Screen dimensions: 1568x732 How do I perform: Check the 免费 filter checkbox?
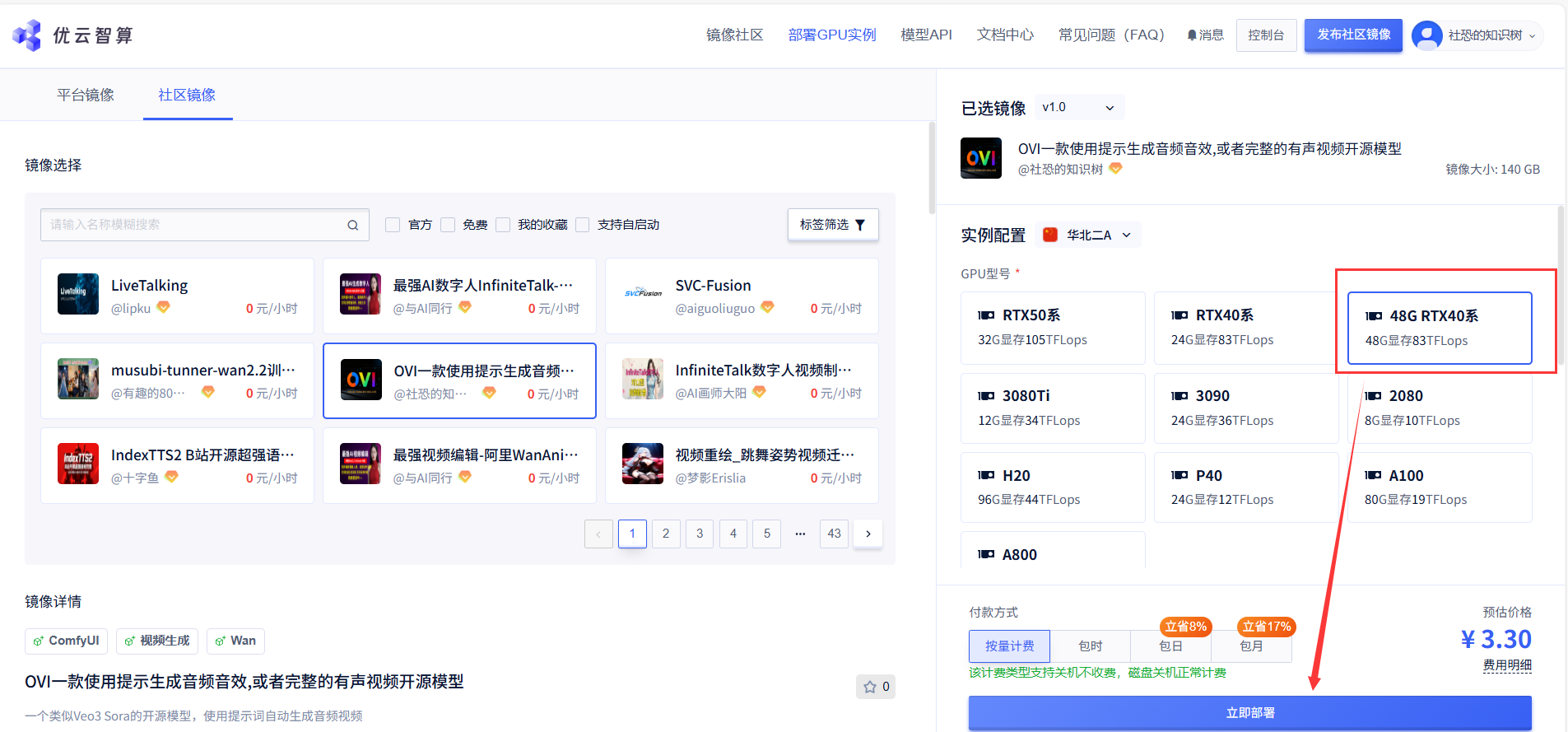tap(448, 225)
